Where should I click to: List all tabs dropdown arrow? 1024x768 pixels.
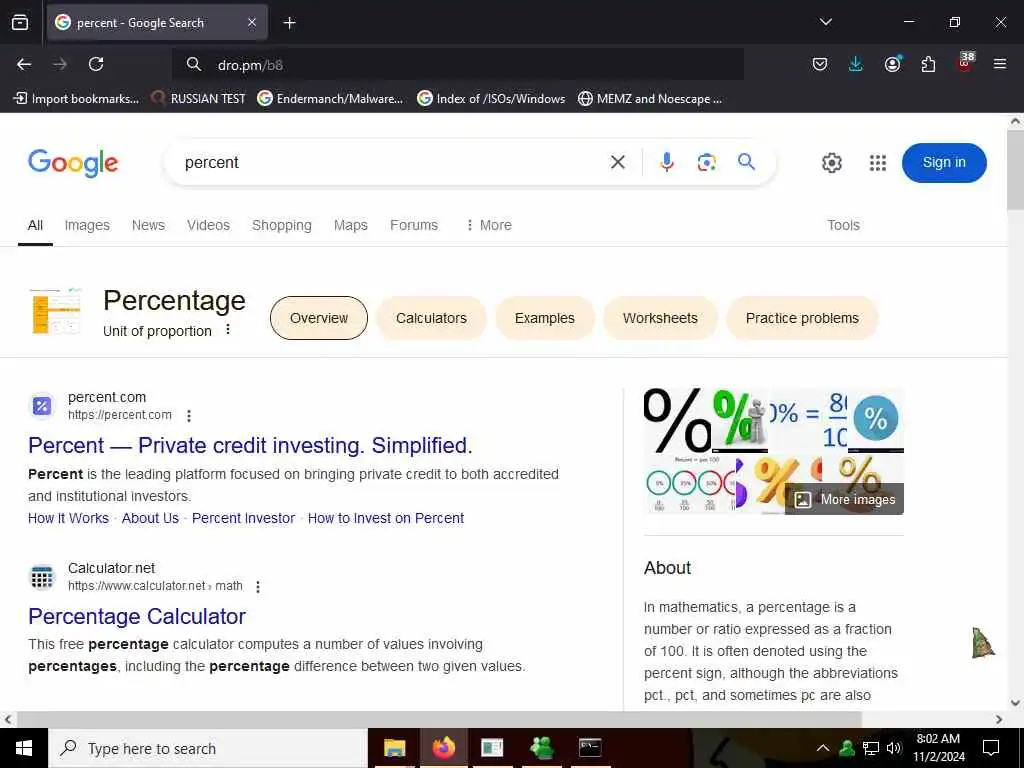pos(825,22)
